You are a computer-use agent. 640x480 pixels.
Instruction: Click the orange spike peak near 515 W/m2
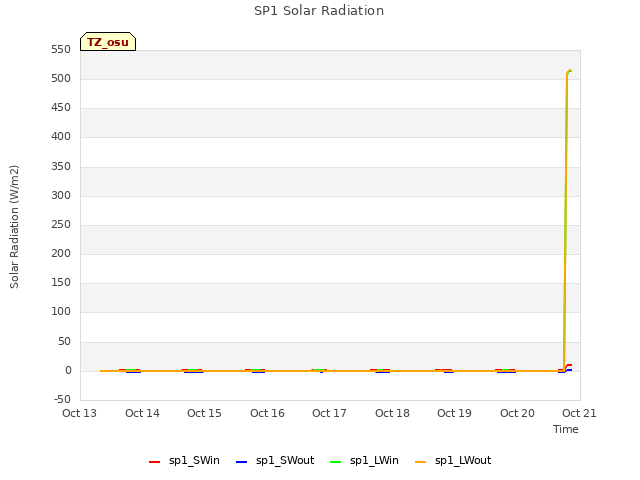point(569,71)
